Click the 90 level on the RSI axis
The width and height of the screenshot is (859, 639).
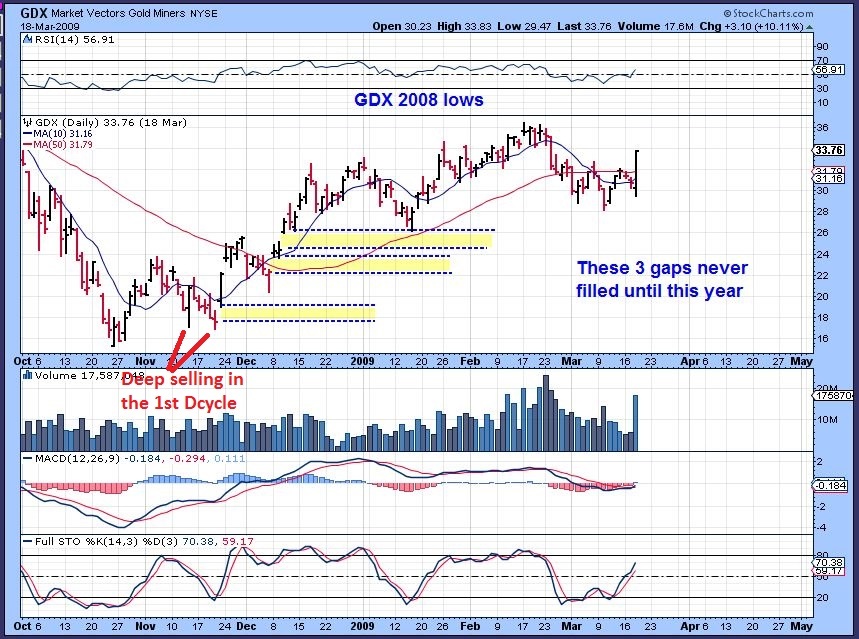coord(822,47)
